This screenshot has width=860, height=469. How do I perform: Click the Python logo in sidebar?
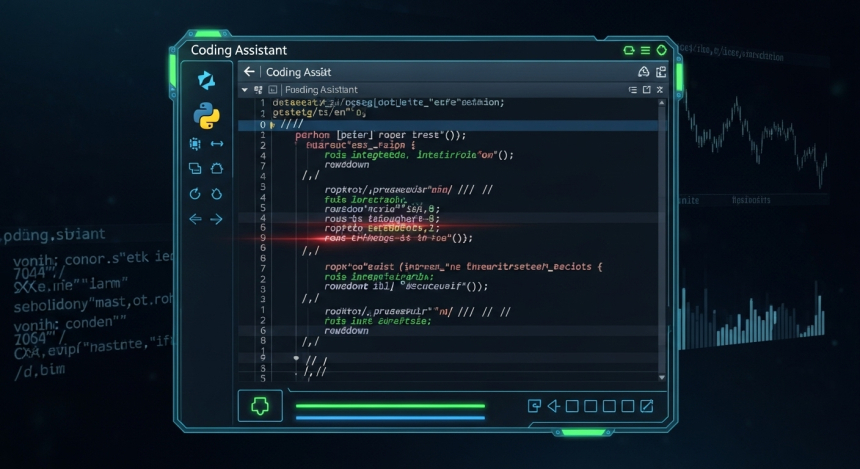click(x=207, y=116)
